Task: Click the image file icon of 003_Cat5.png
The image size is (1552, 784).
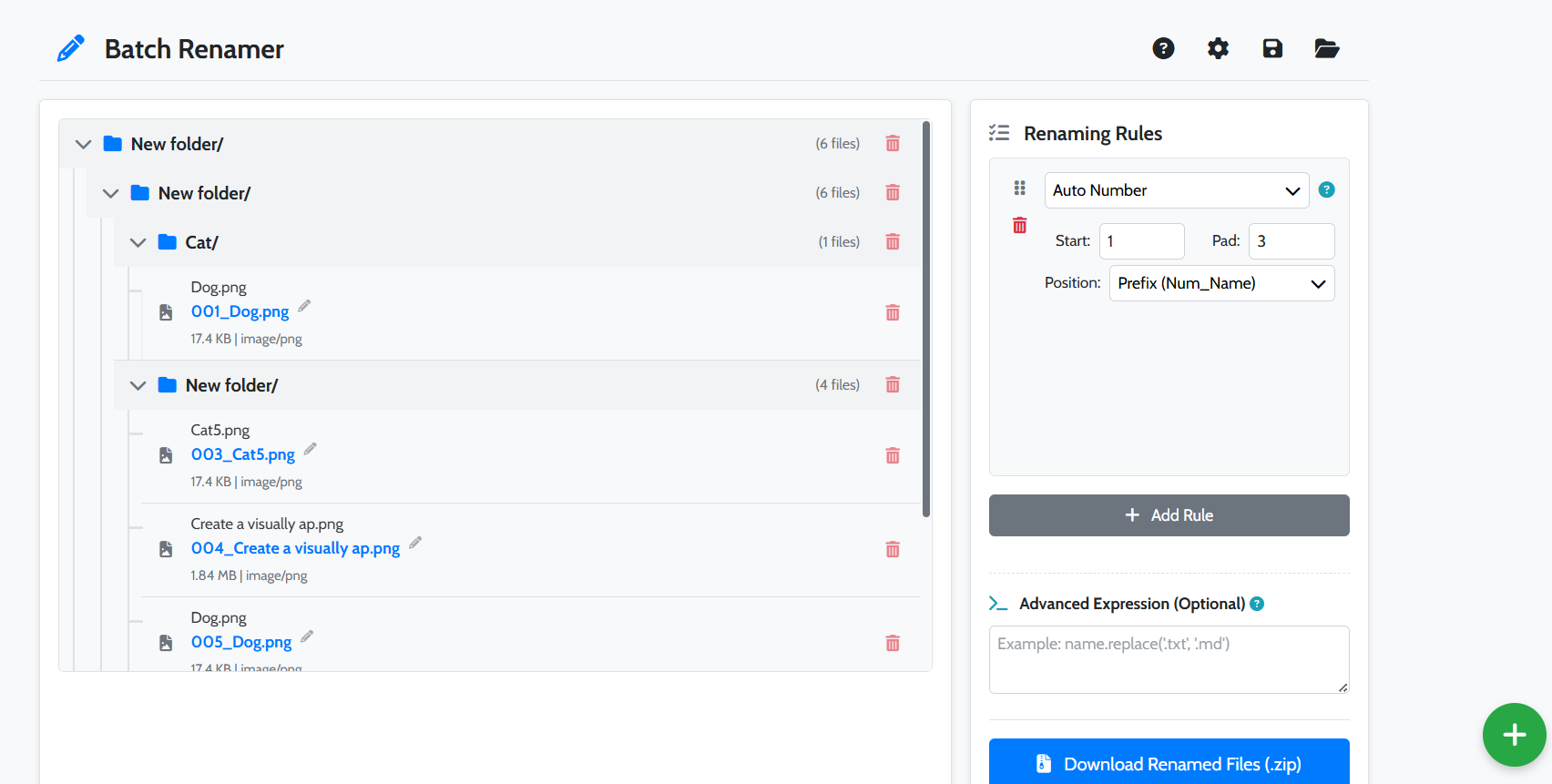Action: point(166,455)
